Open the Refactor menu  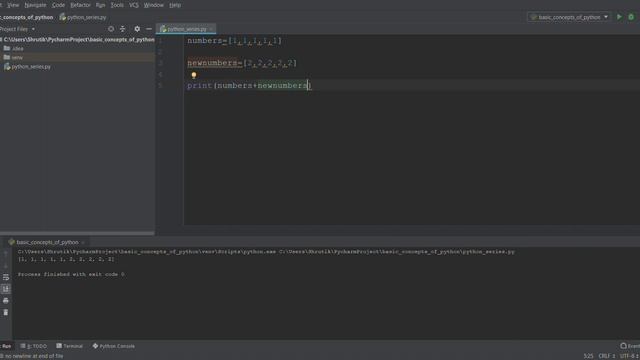click(x=80, y=5)
